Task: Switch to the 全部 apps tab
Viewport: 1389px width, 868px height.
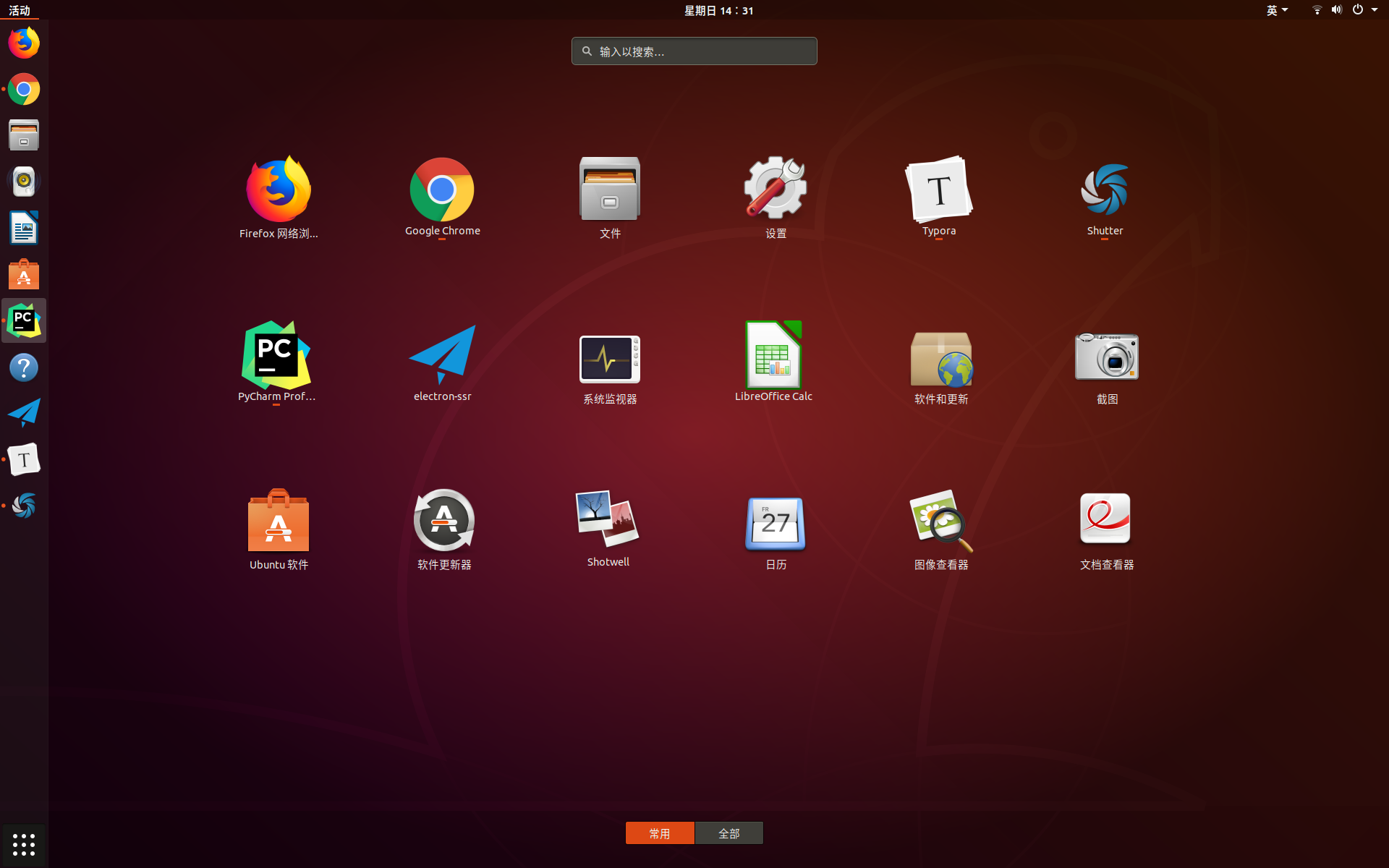Action: pyautogui.click(x=729, y=833)
